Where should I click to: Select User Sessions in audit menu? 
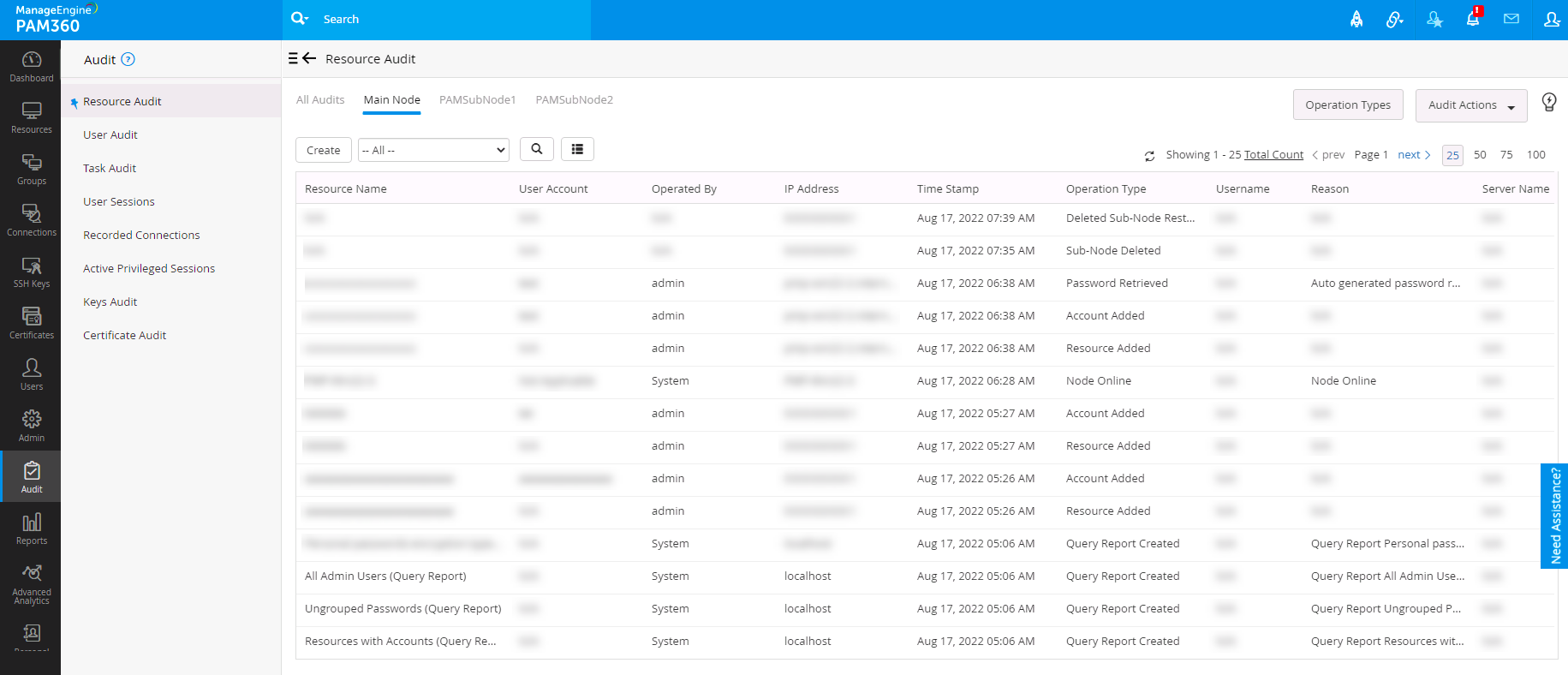tap(119, 202)
